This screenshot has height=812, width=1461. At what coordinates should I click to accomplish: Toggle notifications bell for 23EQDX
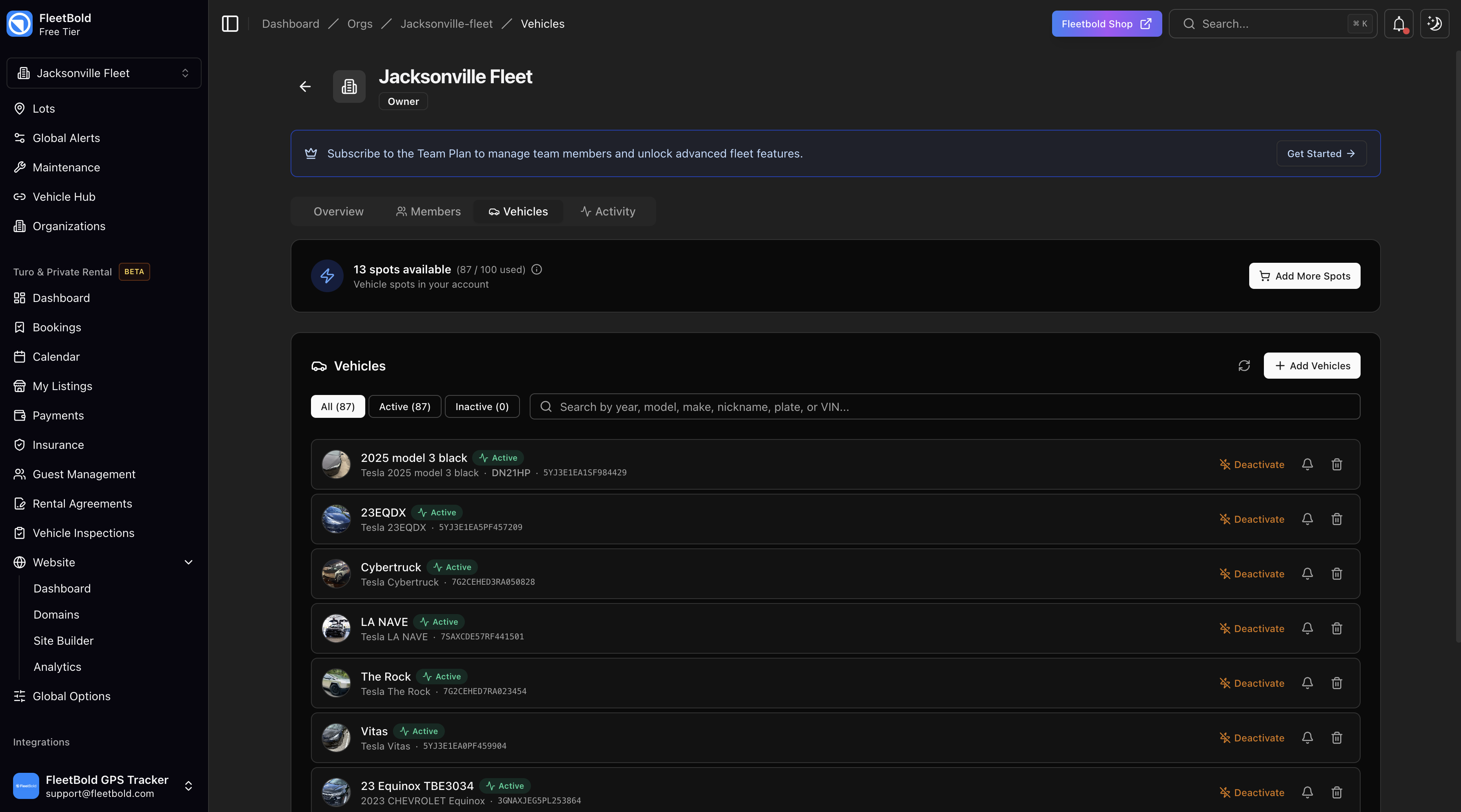1307,519
